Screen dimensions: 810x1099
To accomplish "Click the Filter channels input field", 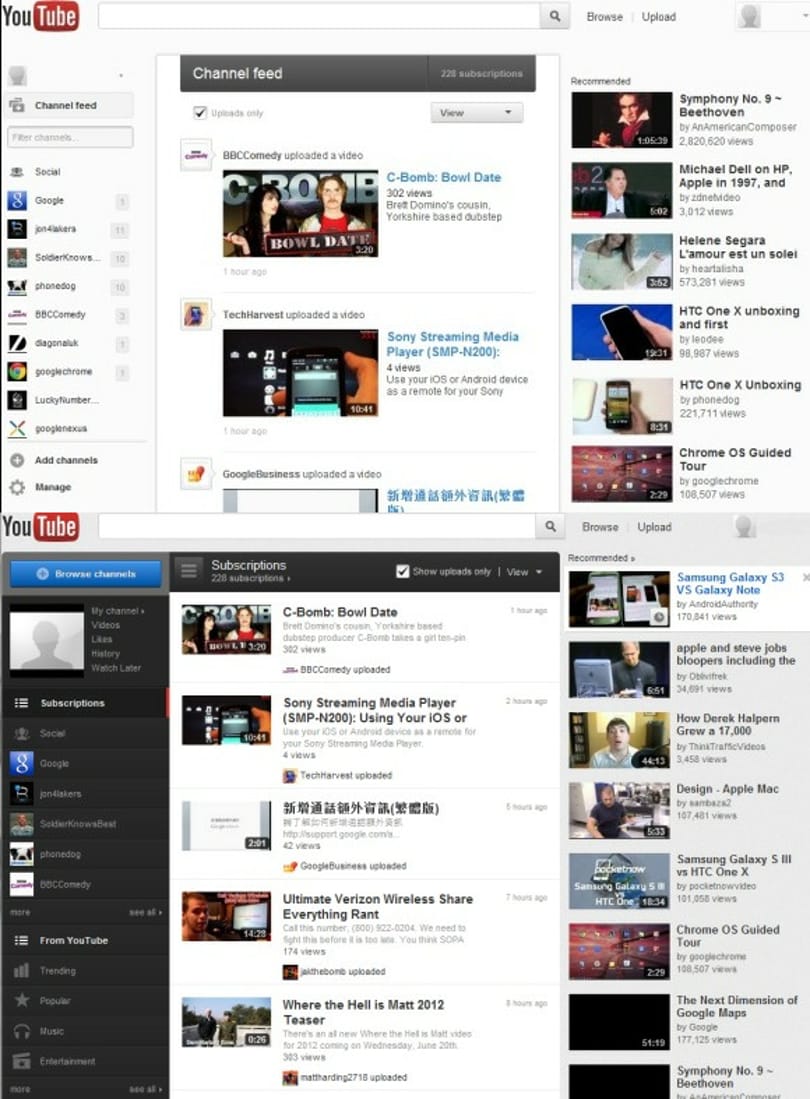I will 70,137.
